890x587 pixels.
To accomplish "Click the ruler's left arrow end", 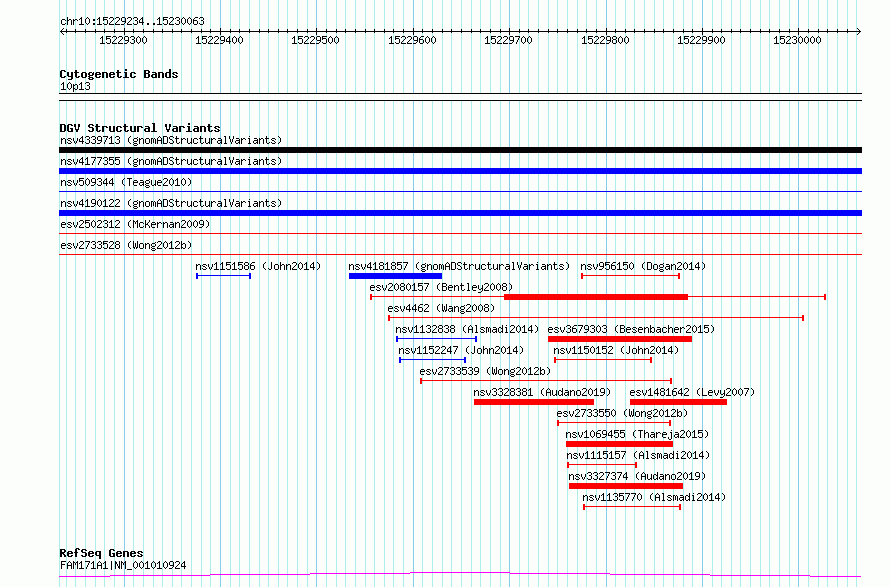I will pos(62,32).
